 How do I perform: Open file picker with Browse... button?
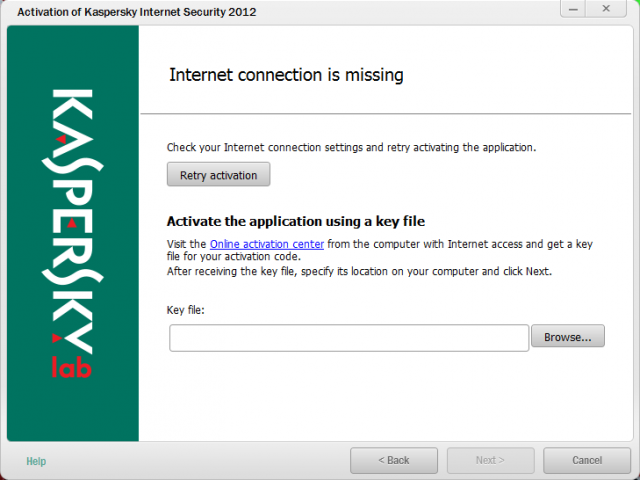(x=568, y=336)
